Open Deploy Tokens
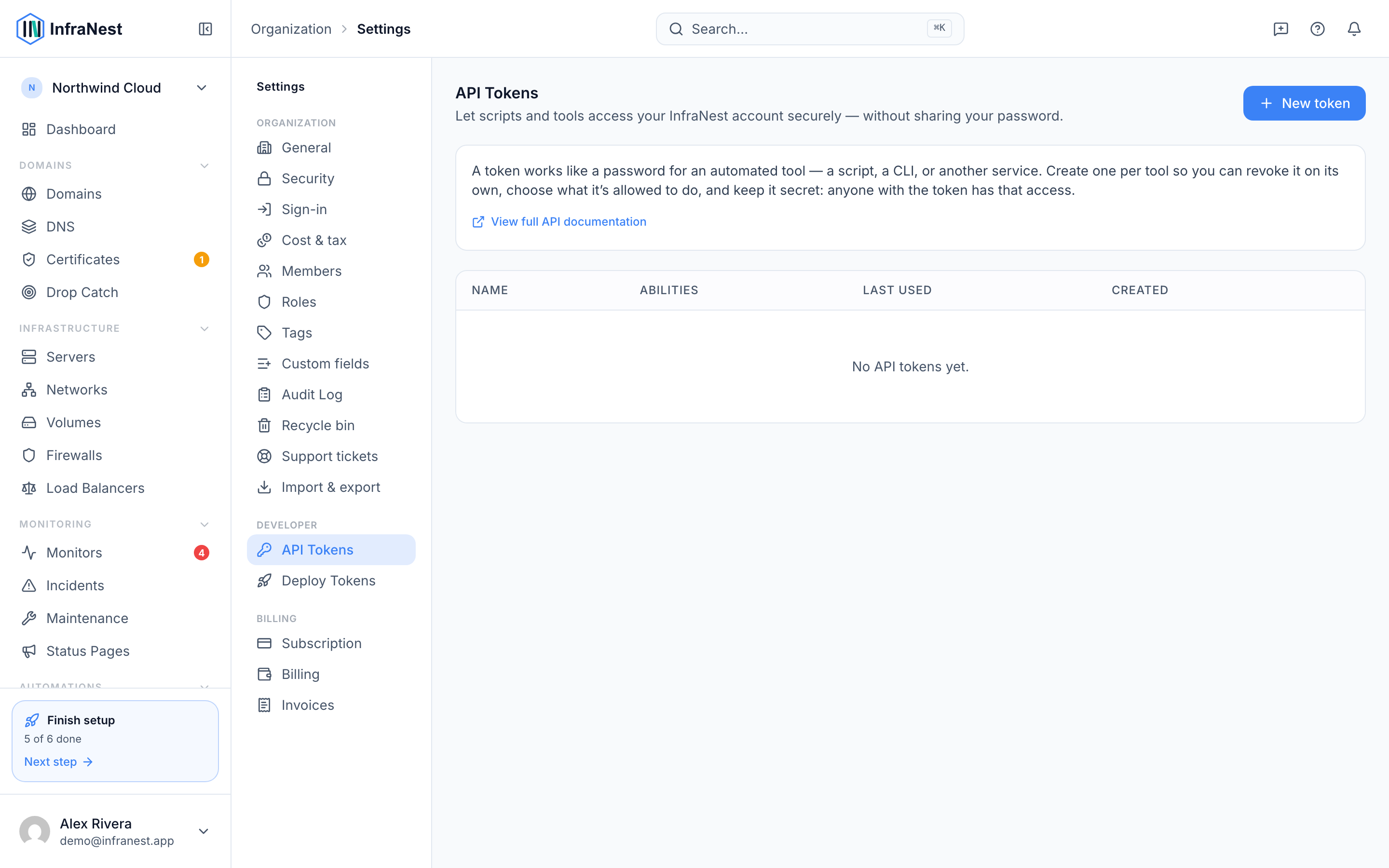This screenshot has height=868, width=1389. 331,581
